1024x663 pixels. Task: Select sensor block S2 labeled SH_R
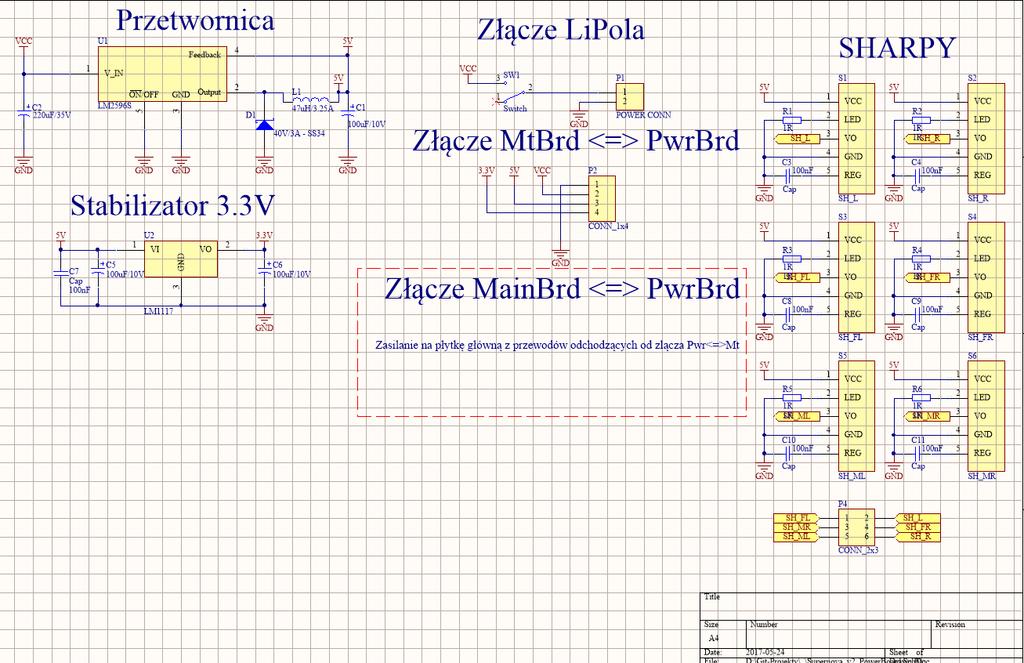[x=985, y=138]
